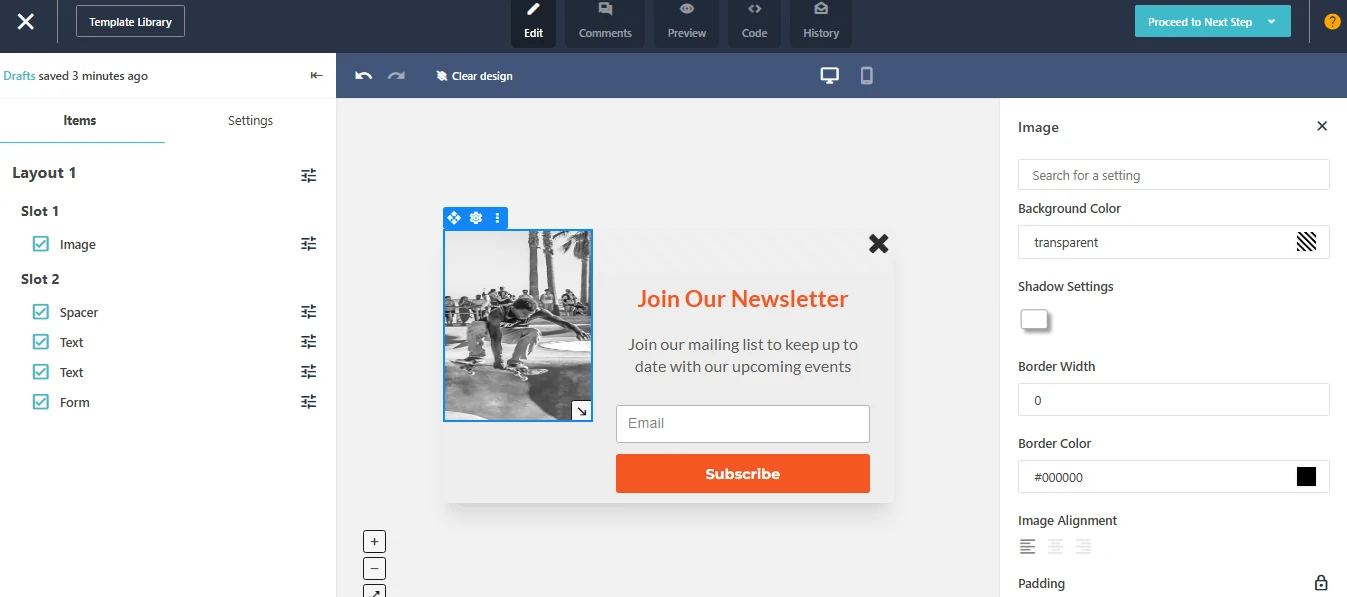1347x597 pixels.
Task: Open the Preview tab
Action: [x=687, y=22]
